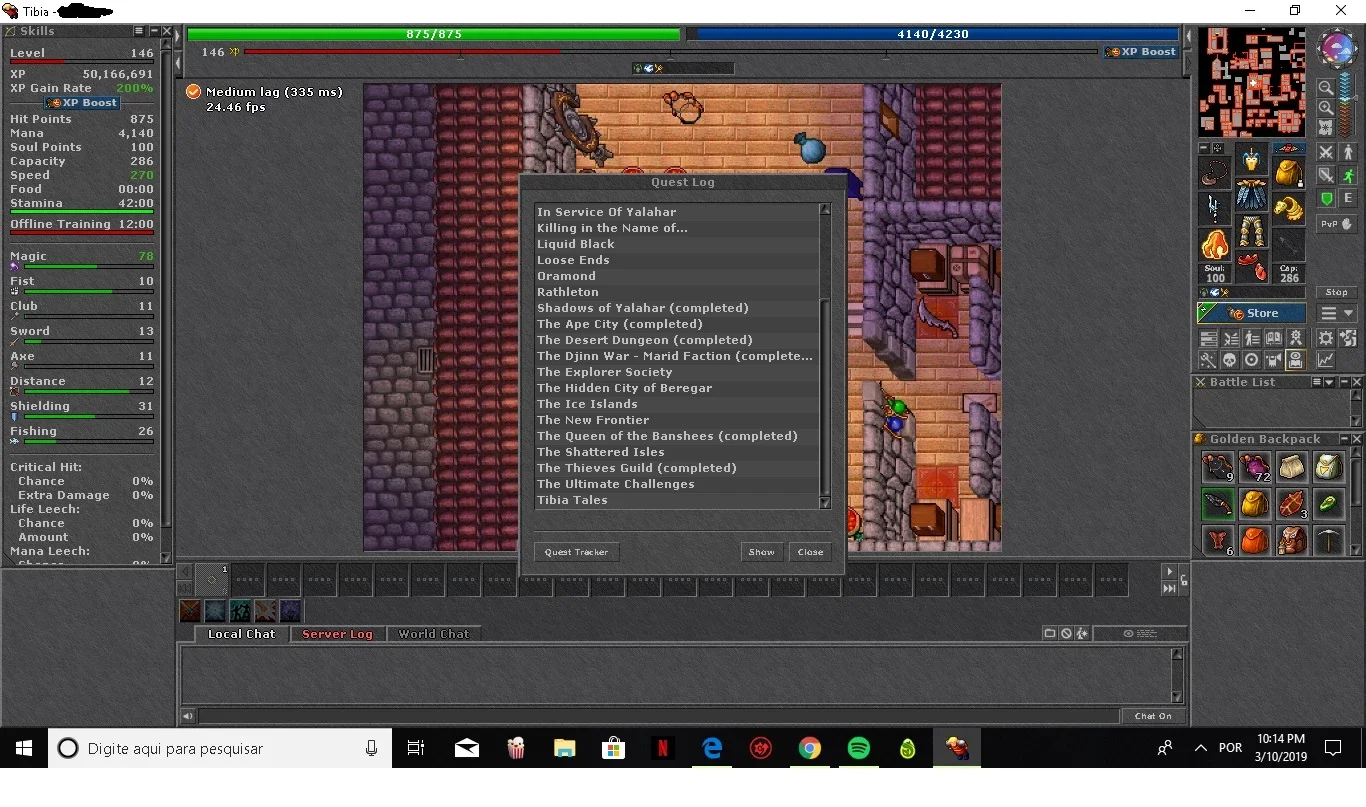Open the skull bestiary icon
1366x807 pixels.
pyautogui.click(x=1229, y=360)
